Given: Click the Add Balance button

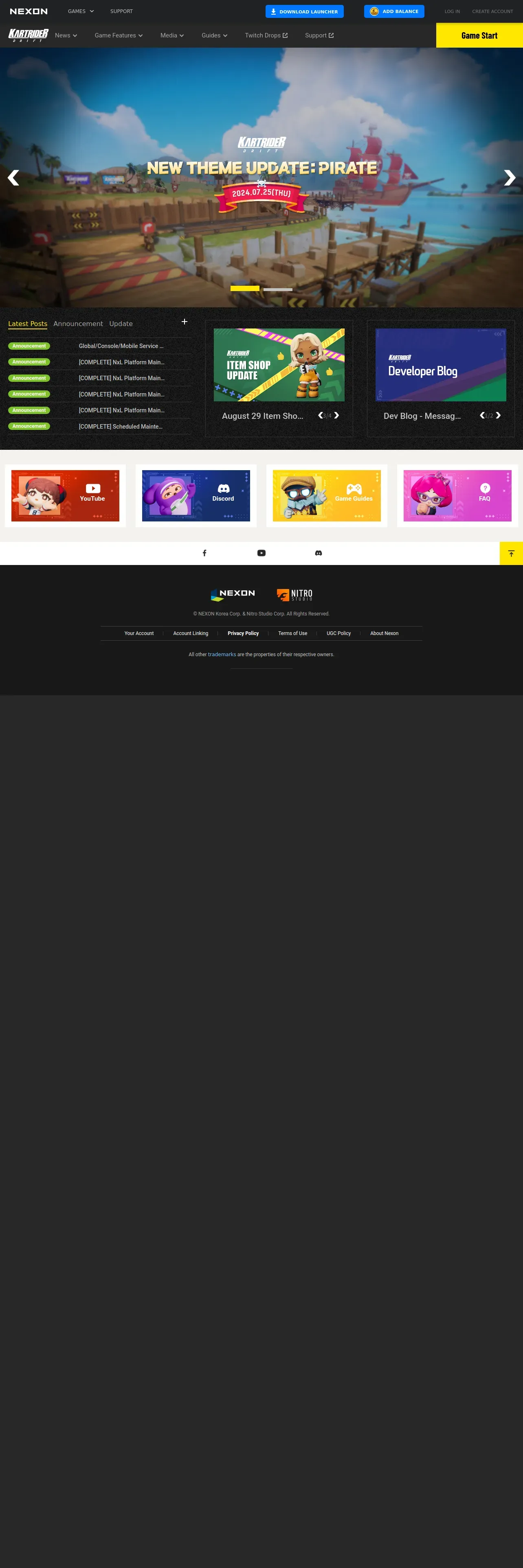Looking at the screenshot, I should [394, 11].
